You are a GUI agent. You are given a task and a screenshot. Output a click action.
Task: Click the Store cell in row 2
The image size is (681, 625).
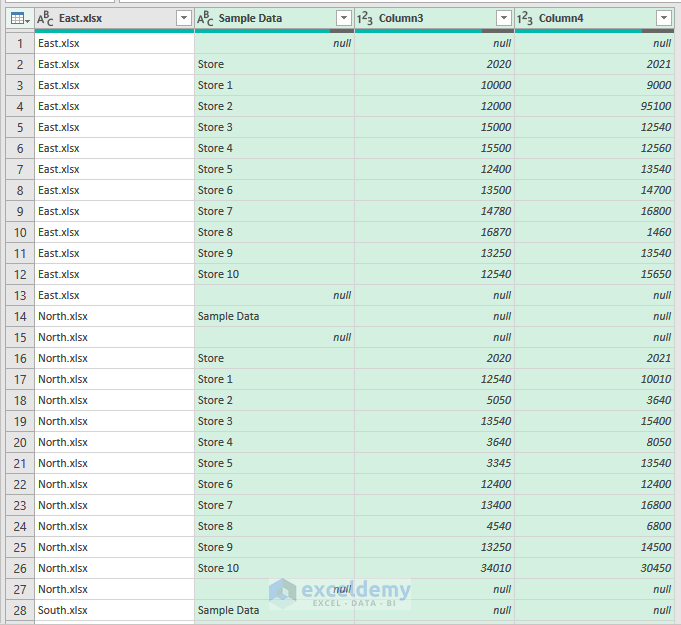274,64
